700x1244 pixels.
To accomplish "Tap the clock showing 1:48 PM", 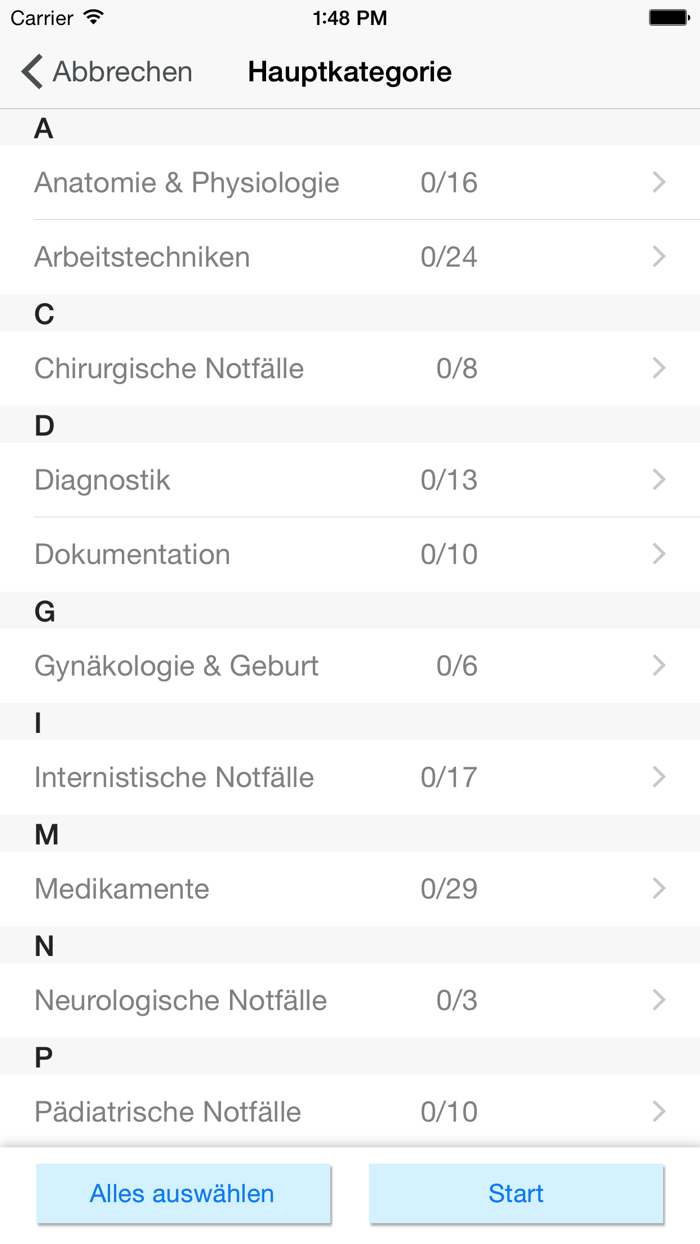I will [x=350, y=17].
